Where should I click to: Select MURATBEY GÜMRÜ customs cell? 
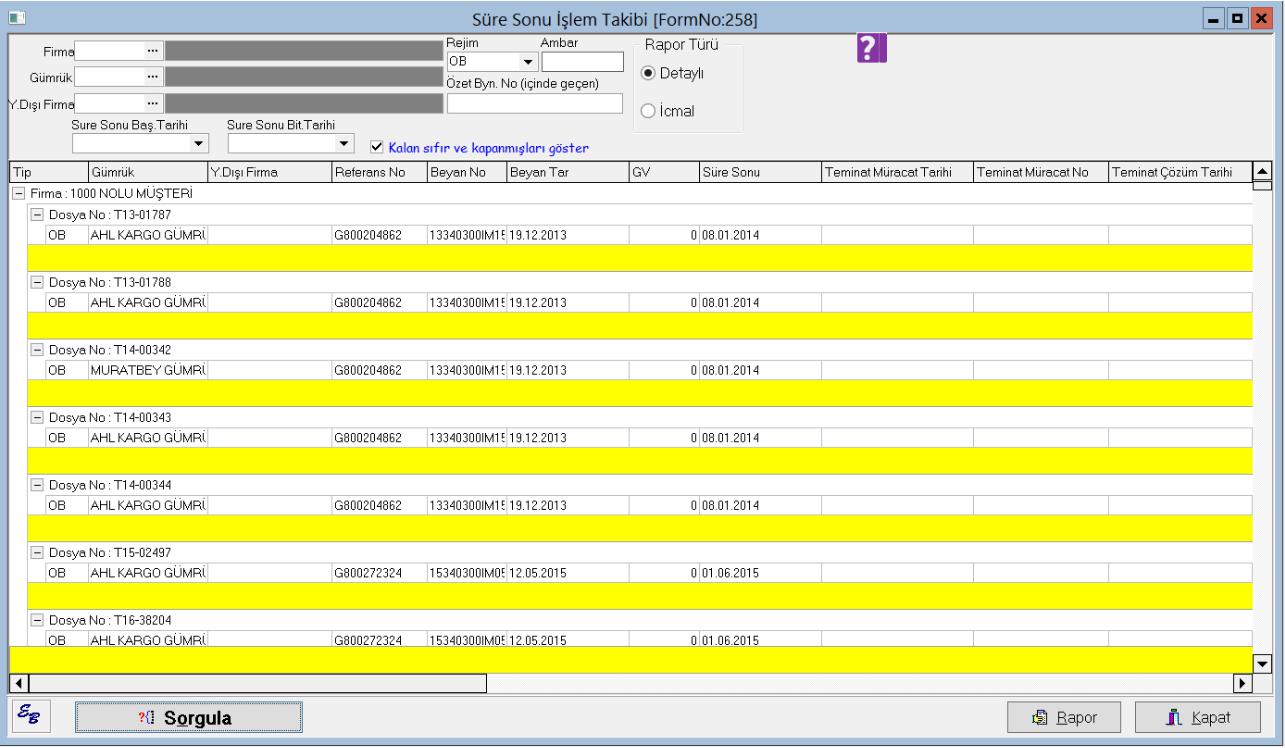click(x=147, y=369)
